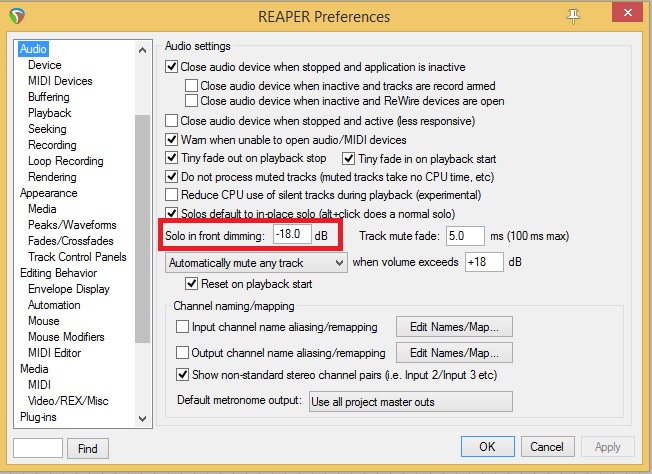
Task: Open Rendering preferences page
Action: coord(52,177)
